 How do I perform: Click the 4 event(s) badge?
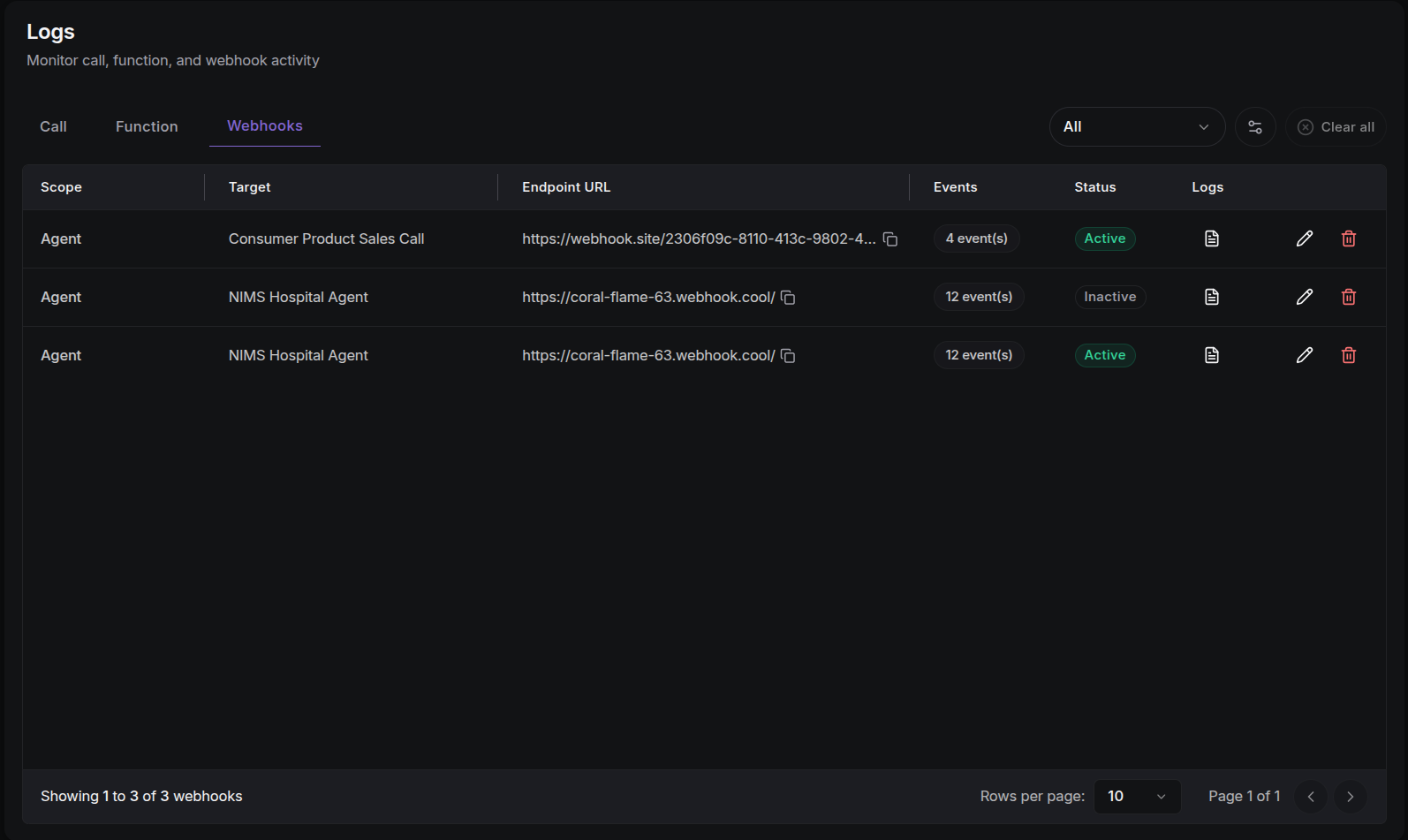click(977, 238)
